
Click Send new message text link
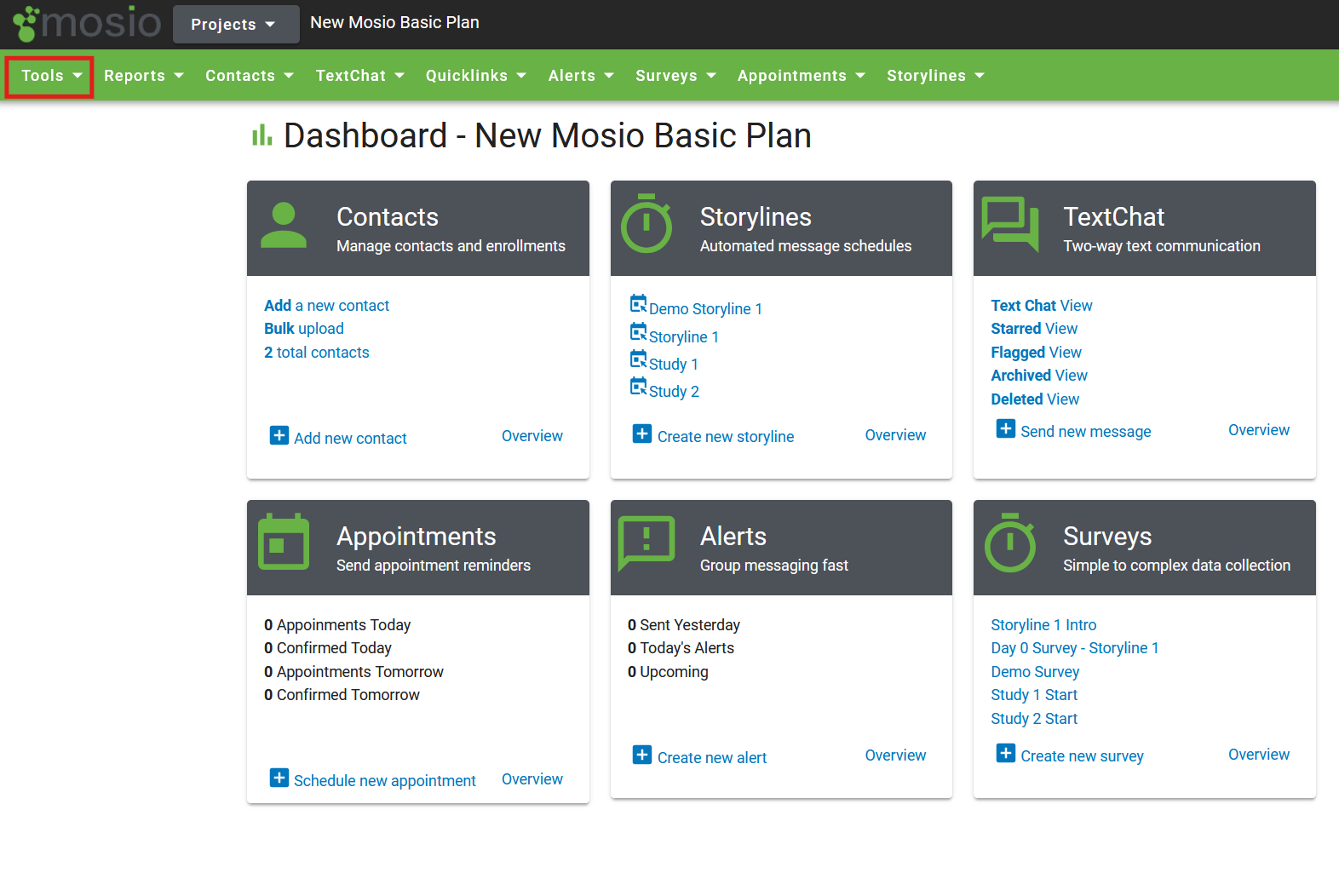pyautogui.click(x=1086, y=432)
